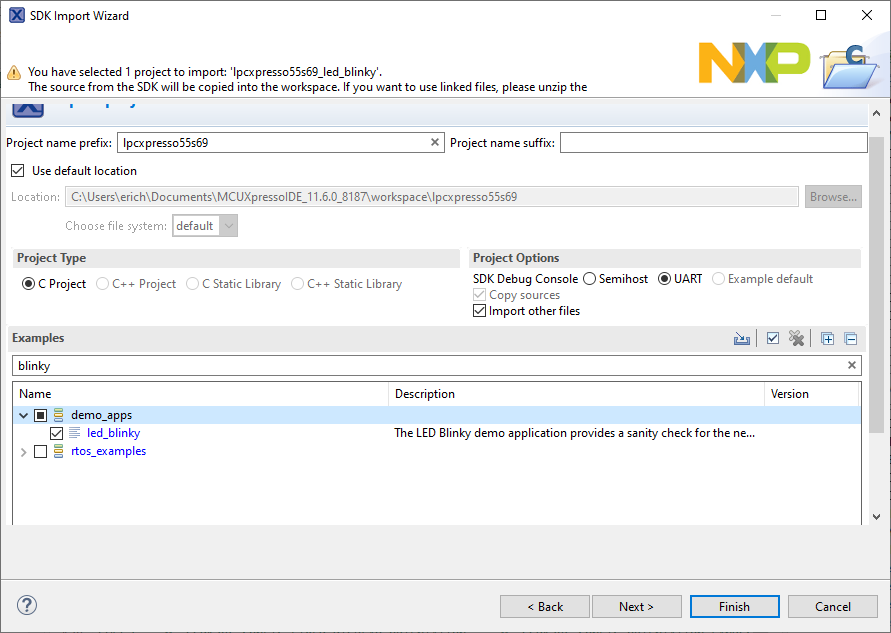The height and width of the screenshot is (633, 891).
Task: Uncheck the led_blinky example
Action: click(x=57, y=433)
